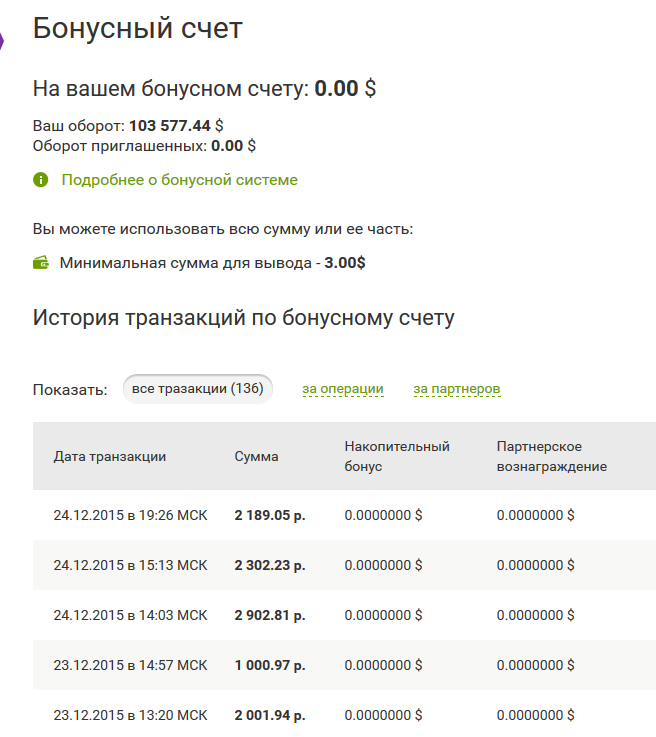656x737 pixels.
Task: Click 'История транзакций по бонусному счету' heading
Action: [x=243, y=318]
